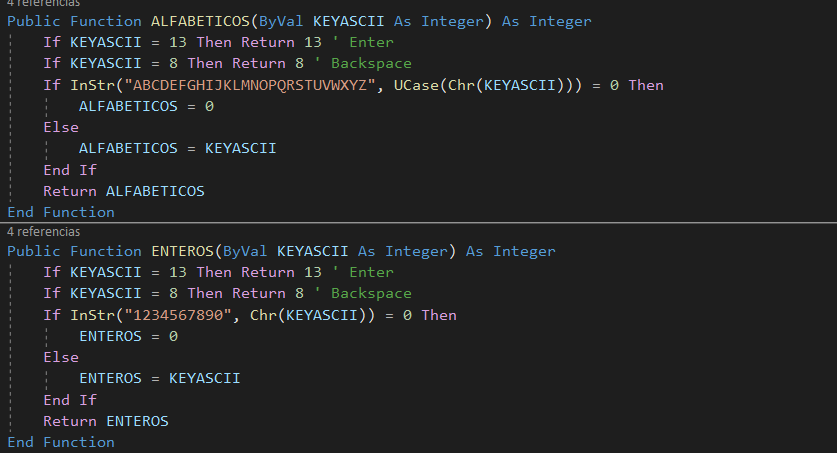Place cursor on InStr in ENTEROS function
The height and width of the screenshot is (453, 837).
(x=87, y=315)
